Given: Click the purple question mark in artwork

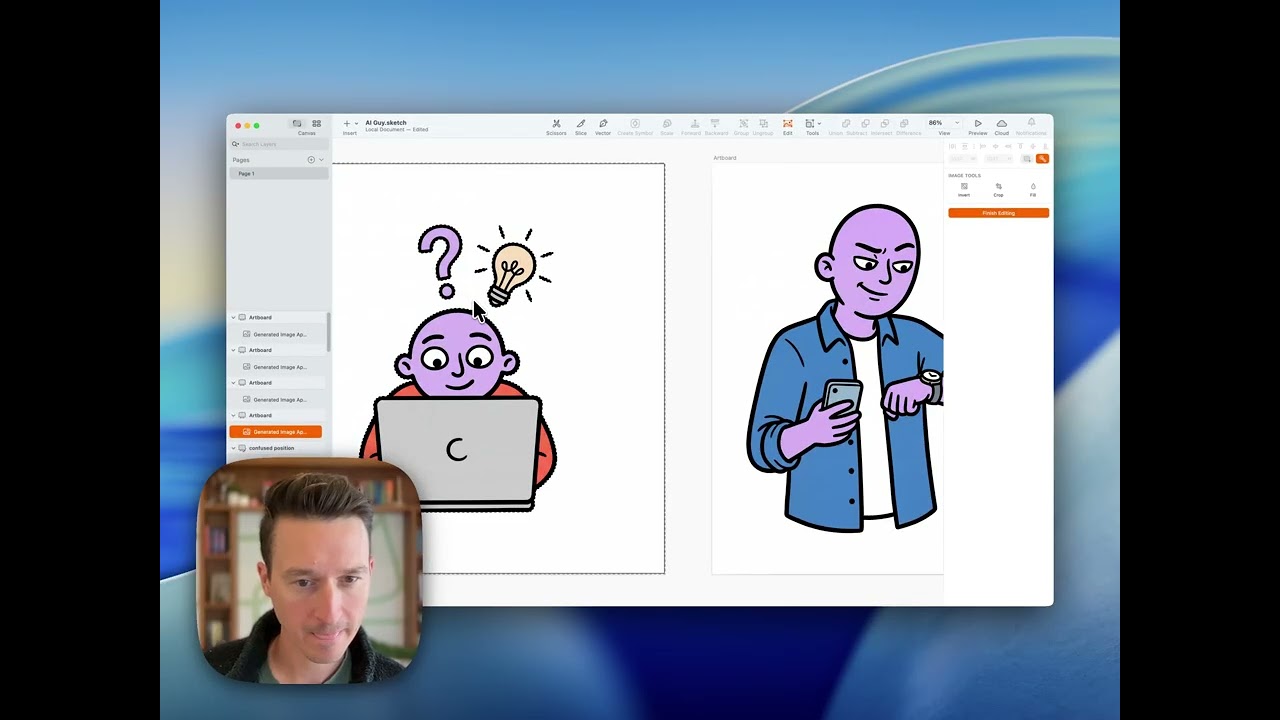Looking at the screenshot, I should 441,261.
